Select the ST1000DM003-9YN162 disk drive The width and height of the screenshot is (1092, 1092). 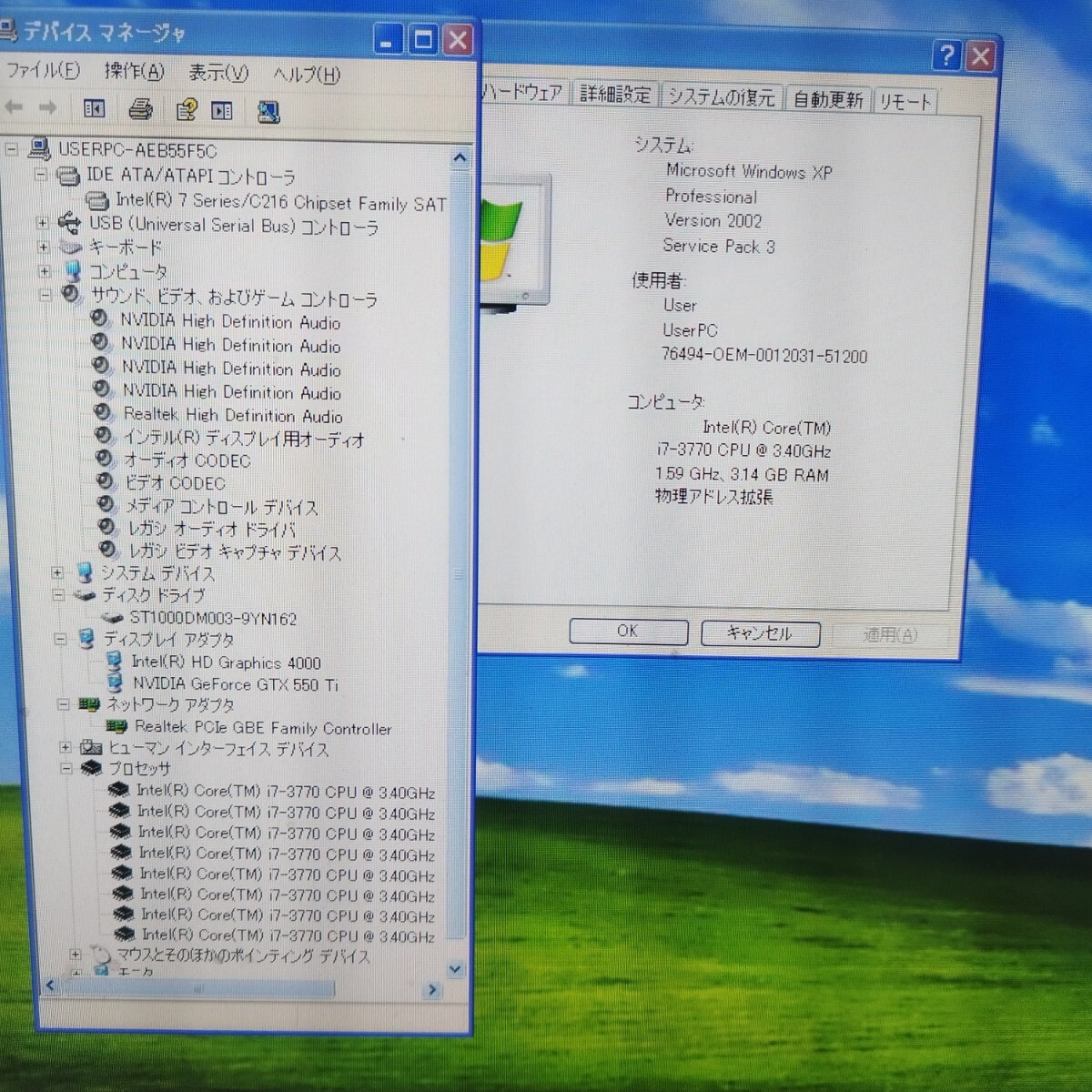[213, 619]
